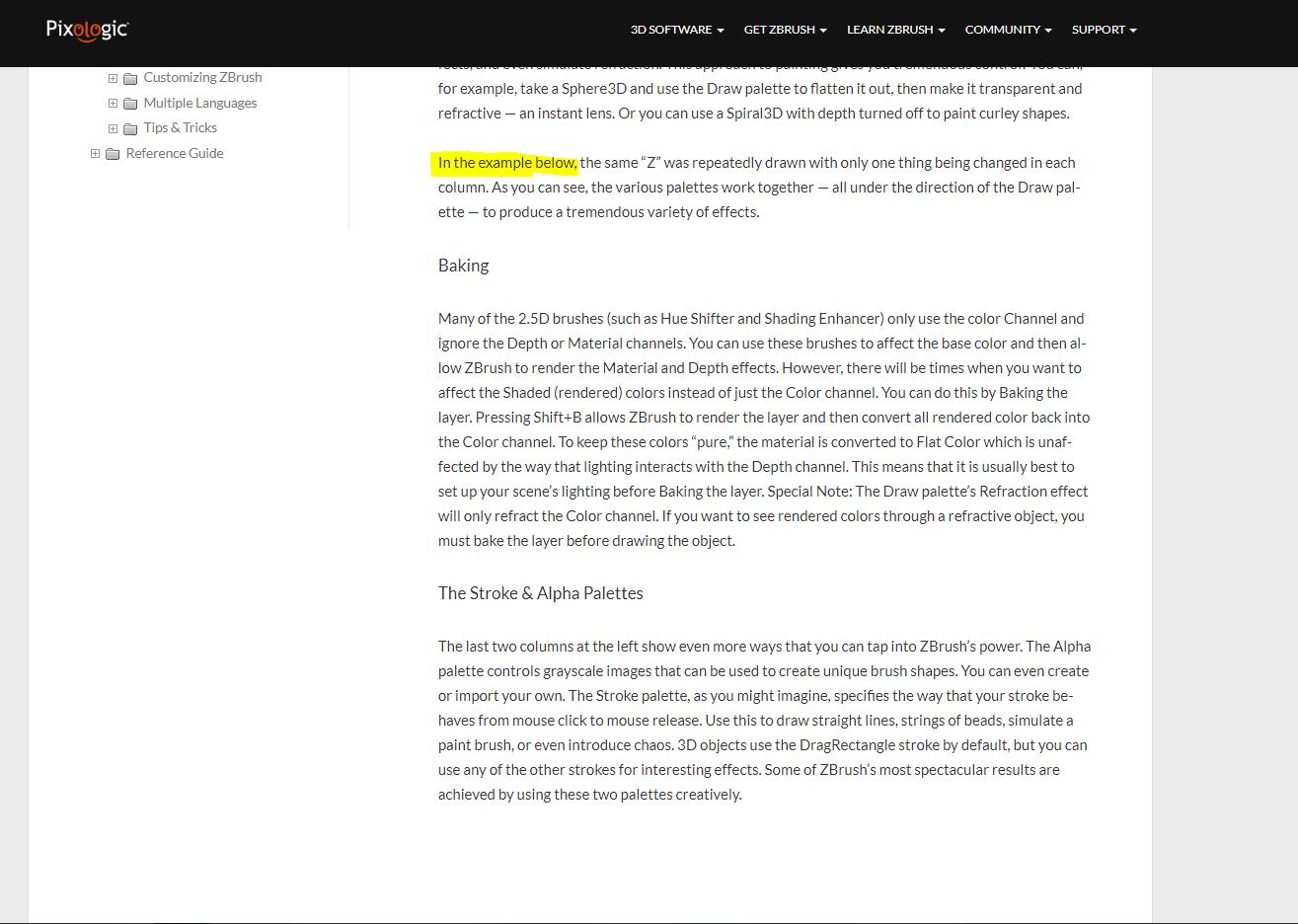Open the Multiple Languages link
The width and height of the screenshot is (1298, 924).
point(200,103)
